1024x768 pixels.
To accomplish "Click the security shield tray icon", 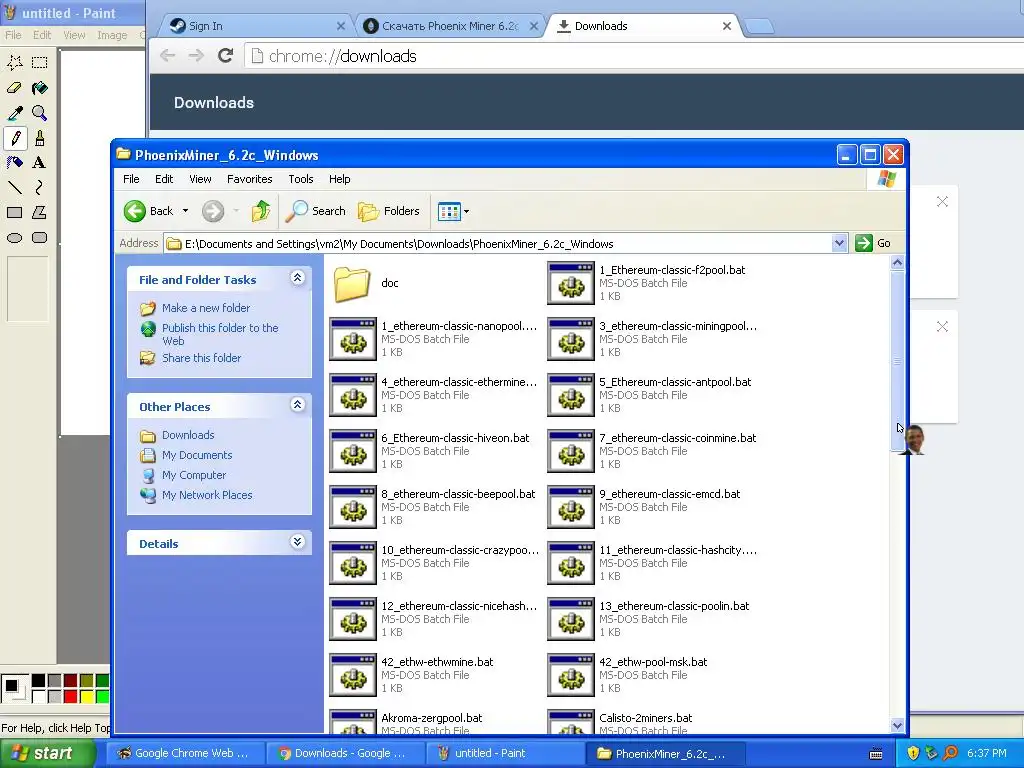I will pos(913,754).
